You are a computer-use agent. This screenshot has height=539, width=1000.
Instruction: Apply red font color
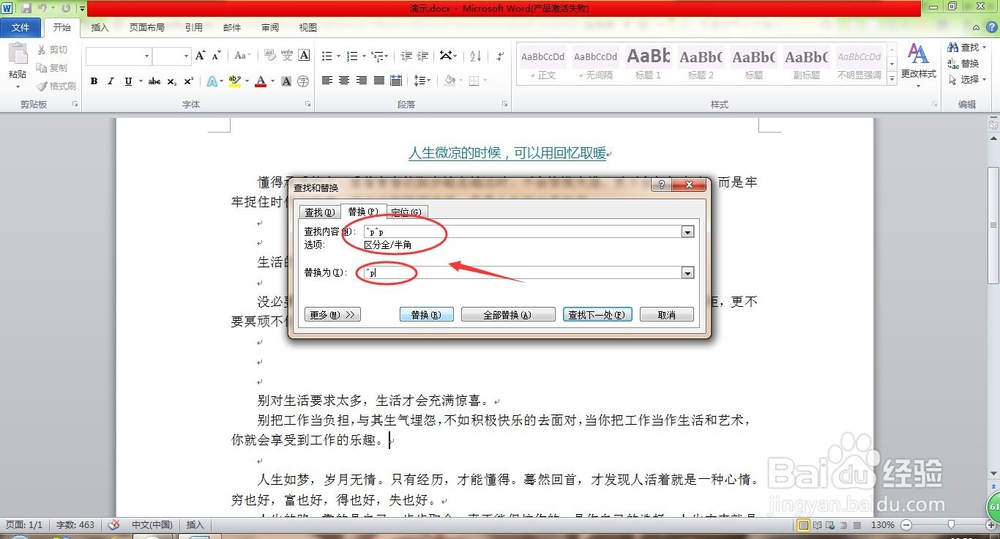click(x=260, y=81)
